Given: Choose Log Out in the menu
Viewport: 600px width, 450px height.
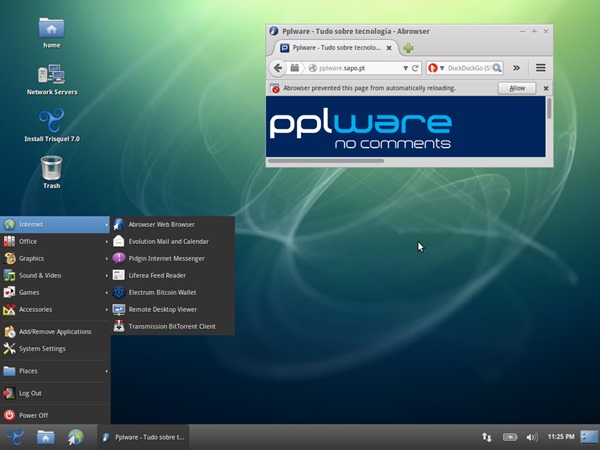Looking at the screenshot, I should point(55,393).
